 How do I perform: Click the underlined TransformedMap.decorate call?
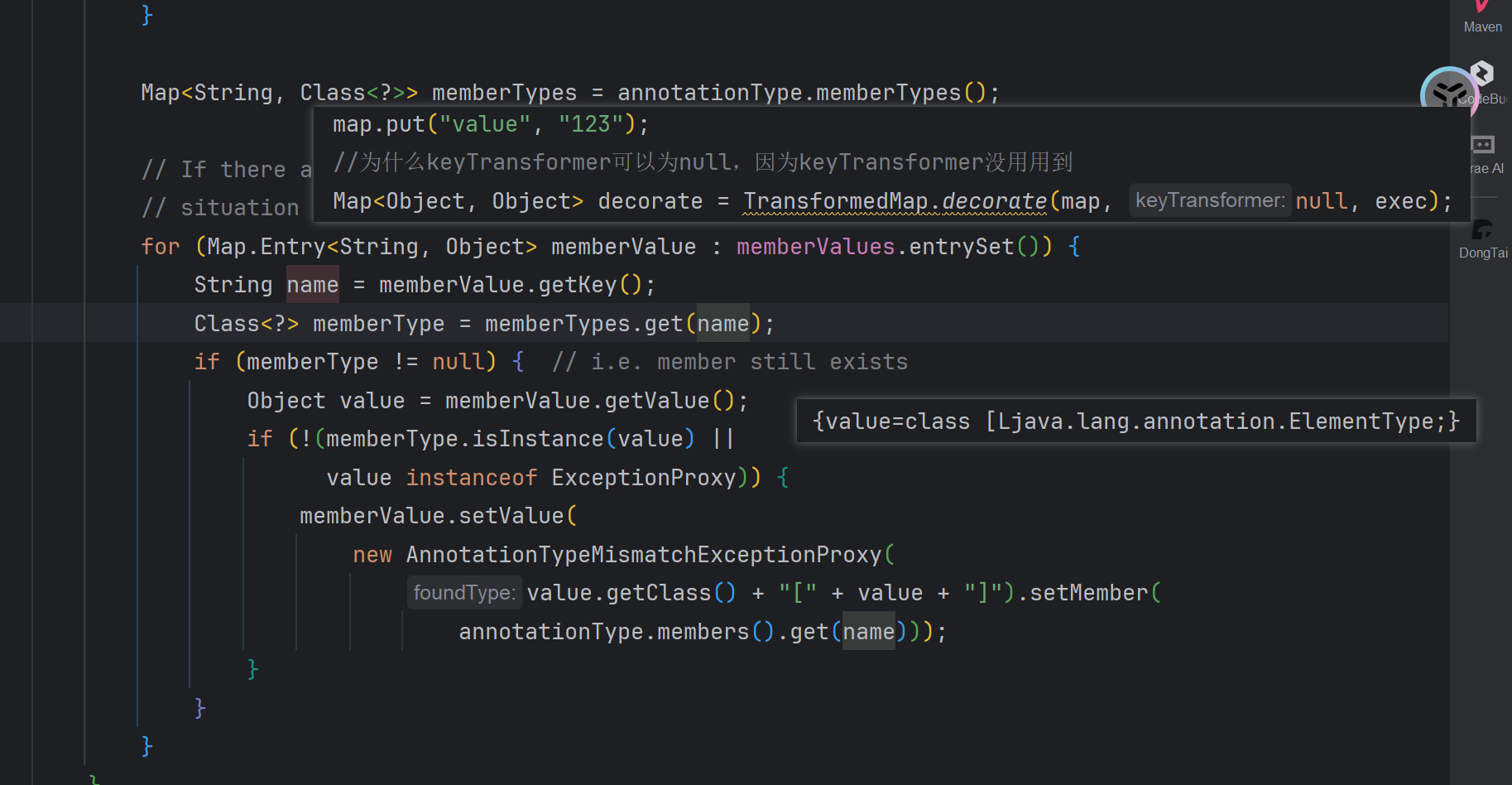pyautogui.click(x=895, y=201)
